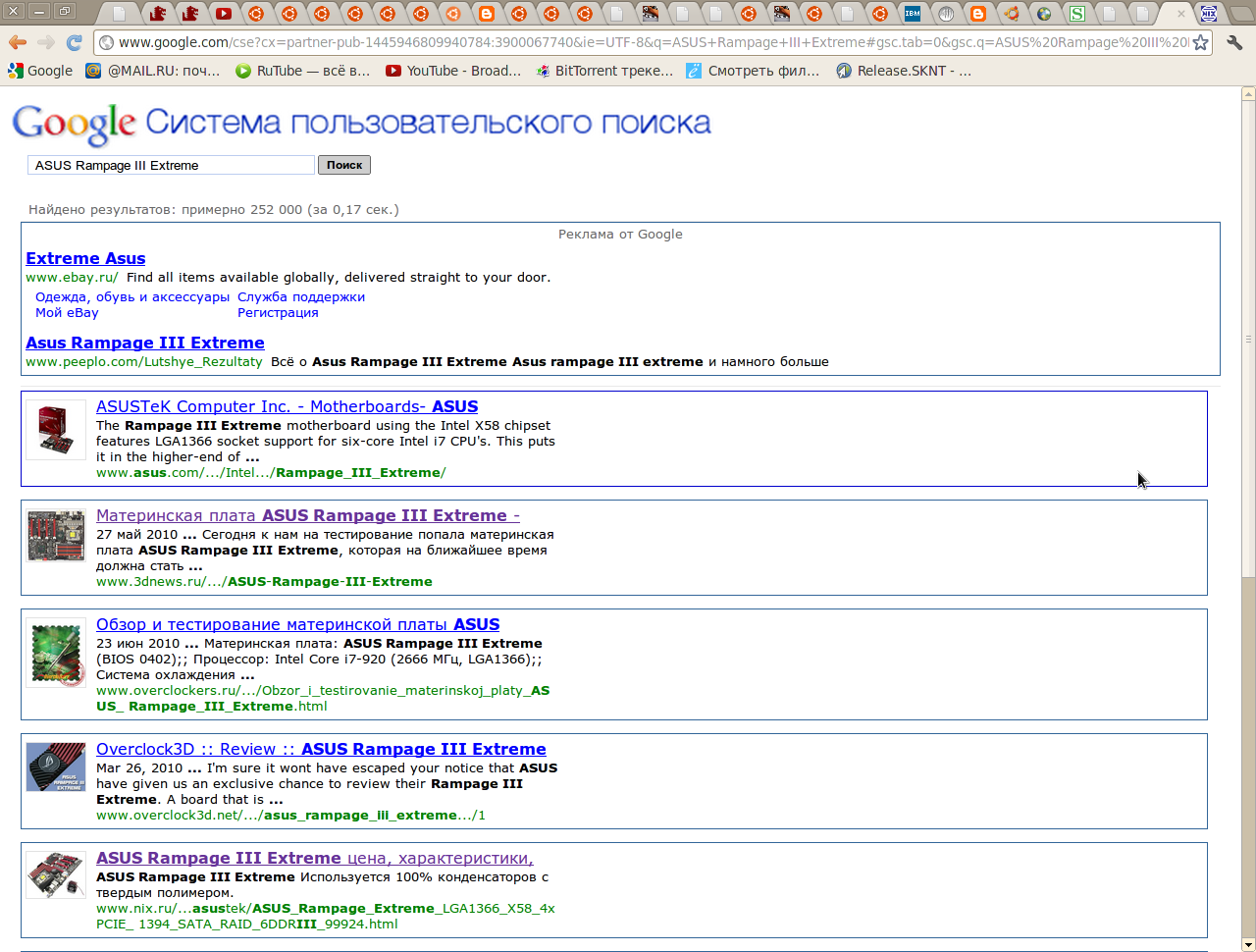Open Одежда, обувь и аксессуары eBay link

click(132, 297)
